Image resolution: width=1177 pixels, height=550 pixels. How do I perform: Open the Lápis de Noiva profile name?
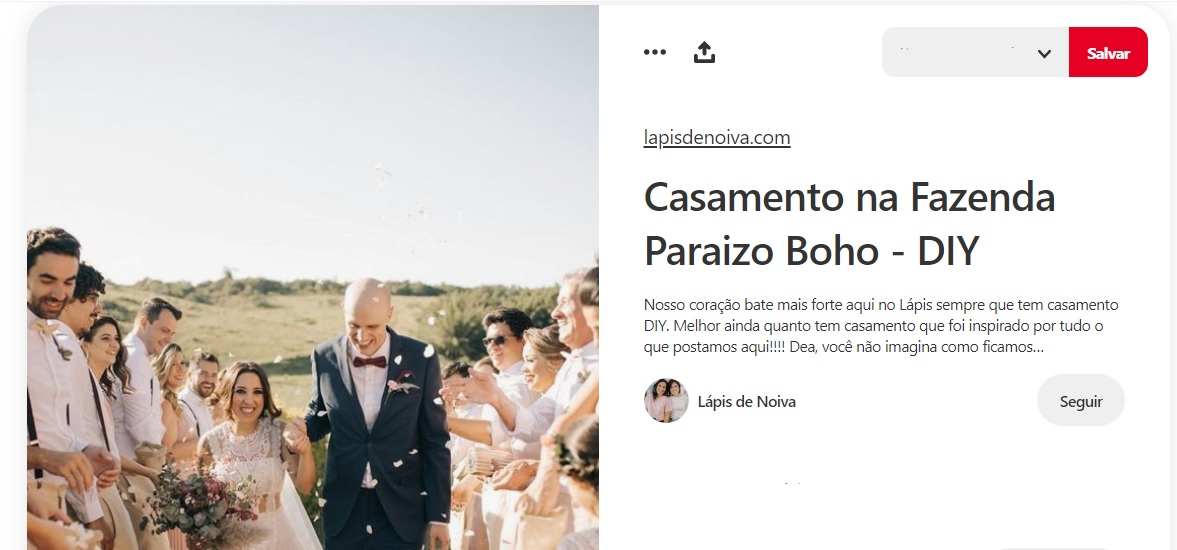(747, 401)
